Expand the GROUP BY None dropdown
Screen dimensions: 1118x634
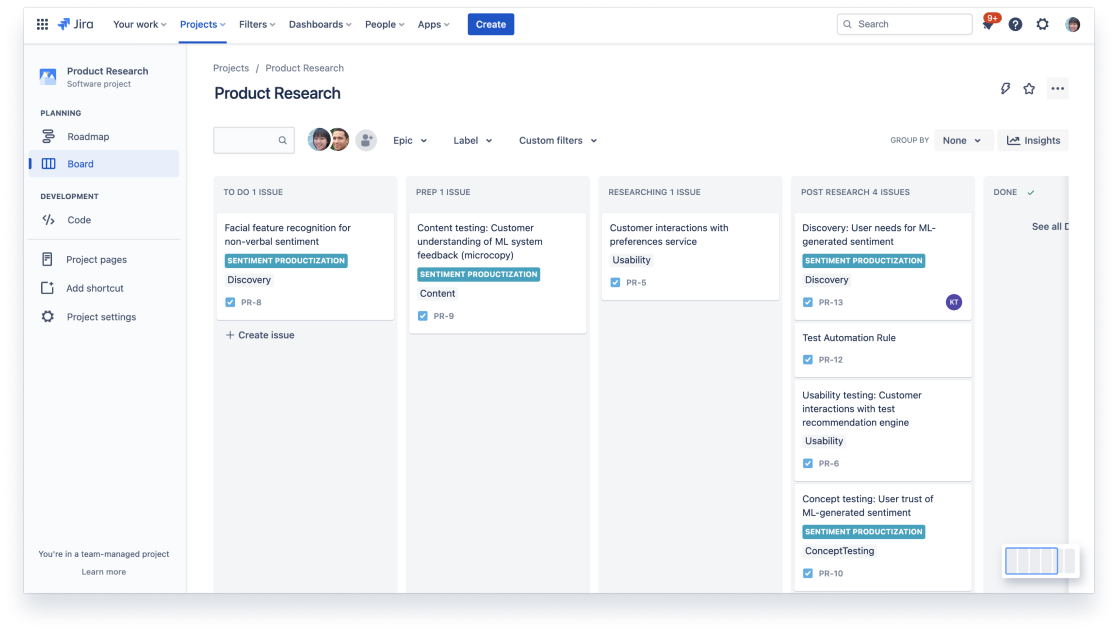coord(961,140)
